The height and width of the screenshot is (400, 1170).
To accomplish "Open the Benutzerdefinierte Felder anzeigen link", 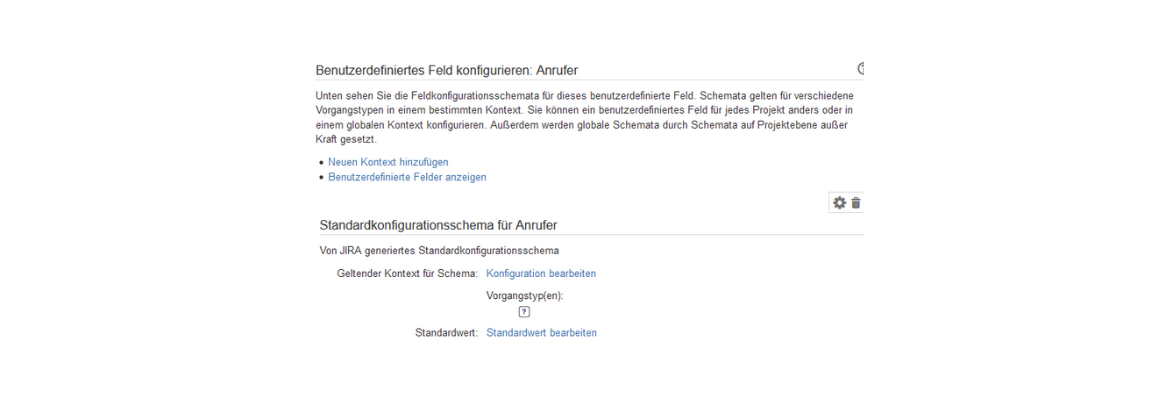I will (x=407, y=177).
